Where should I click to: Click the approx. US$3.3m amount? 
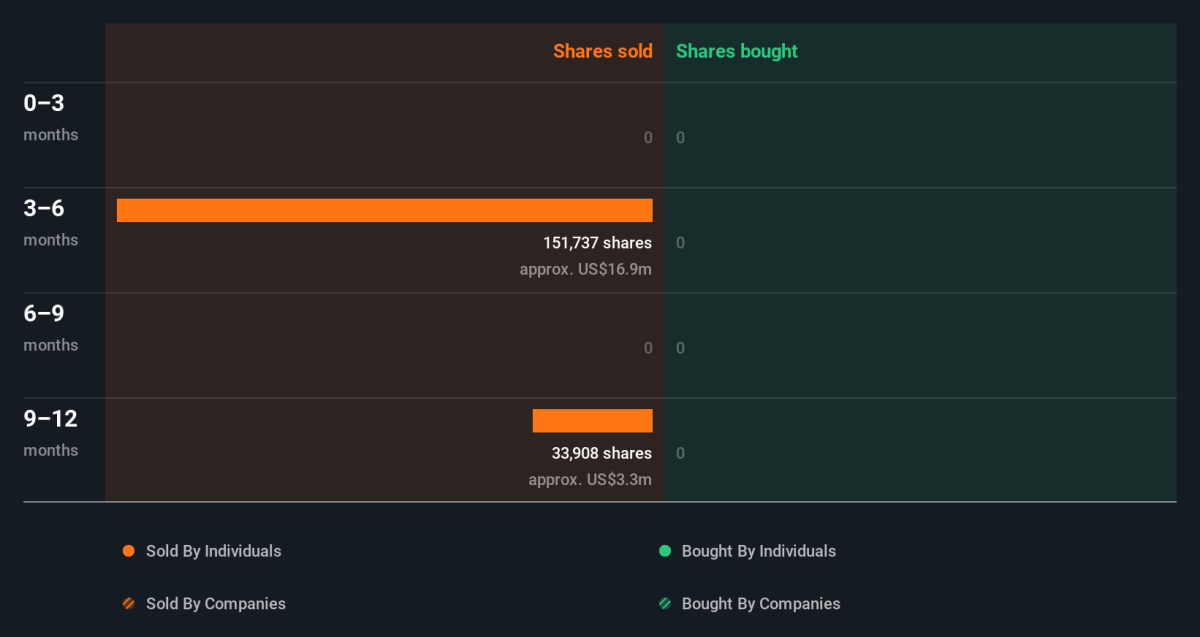coord(590,479)
